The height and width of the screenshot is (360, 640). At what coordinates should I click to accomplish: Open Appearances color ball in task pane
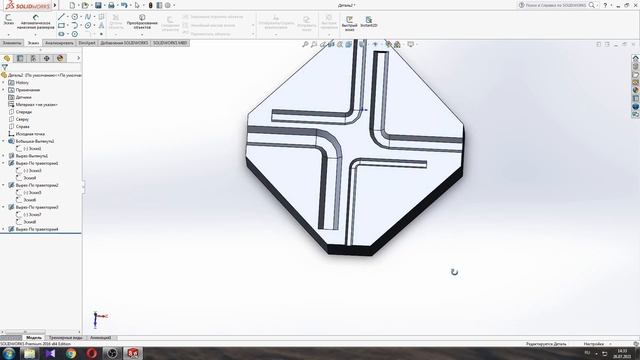tap(635, 91)
